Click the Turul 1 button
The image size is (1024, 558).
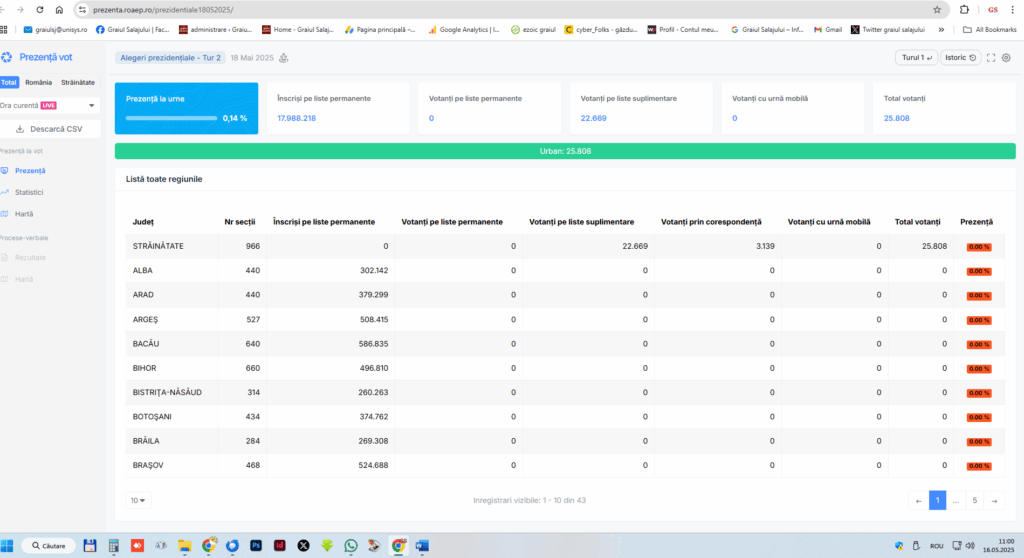click(x=916, y=58)
